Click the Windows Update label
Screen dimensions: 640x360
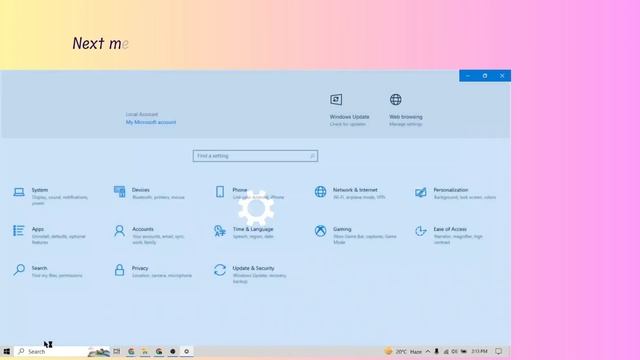[349, 117]
